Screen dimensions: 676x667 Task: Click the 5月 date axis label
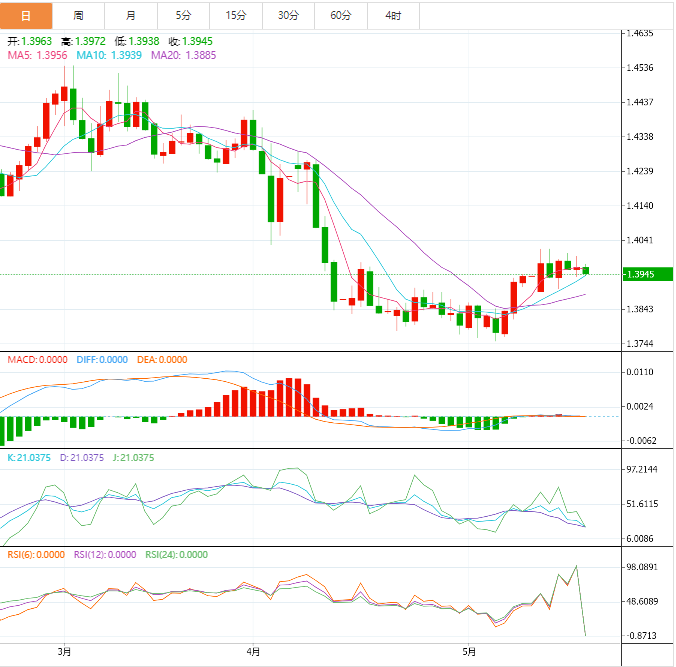[469, 651]
